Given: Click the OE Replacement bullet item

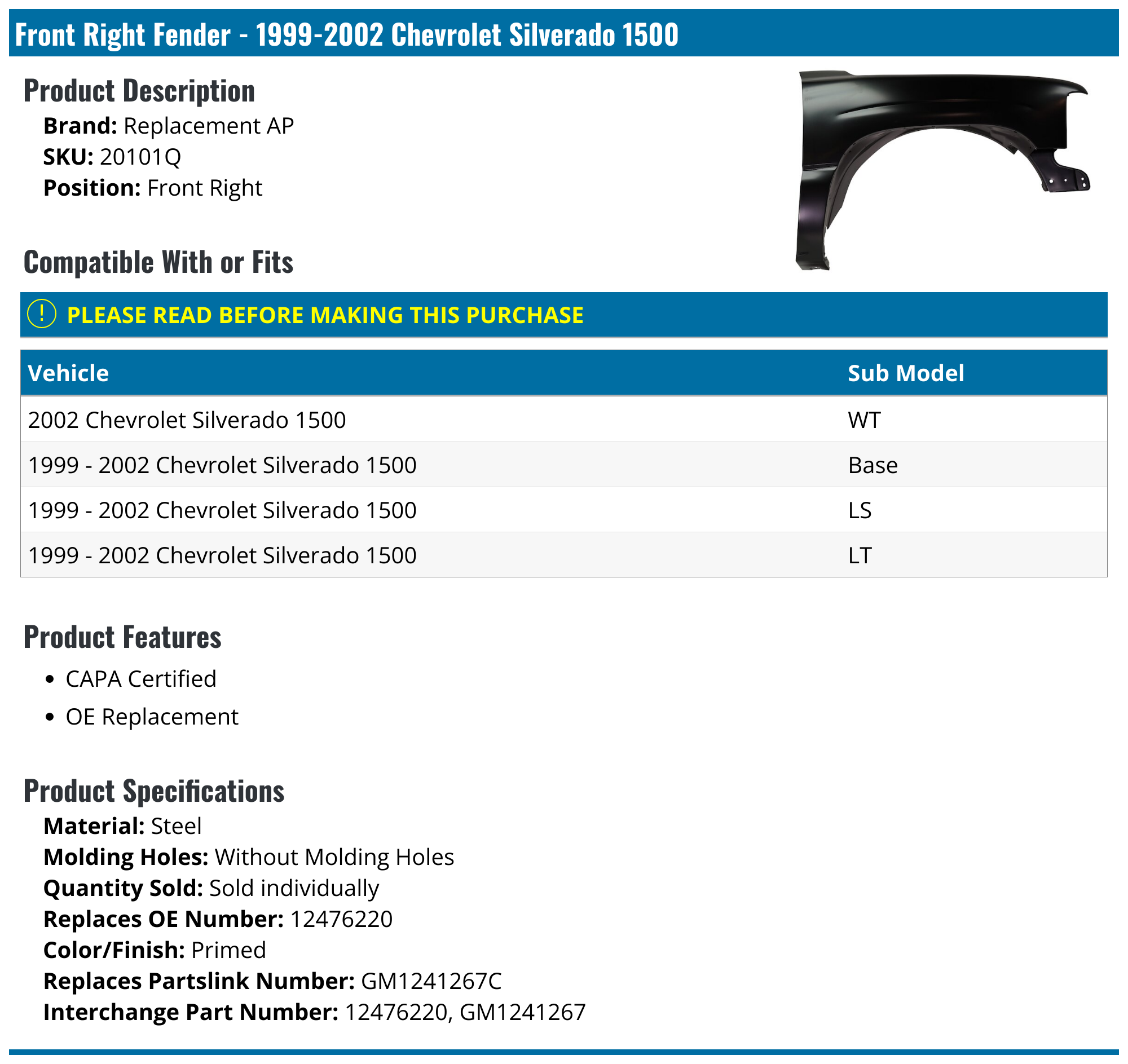Looking at the screenshot, I should [152, 716].
